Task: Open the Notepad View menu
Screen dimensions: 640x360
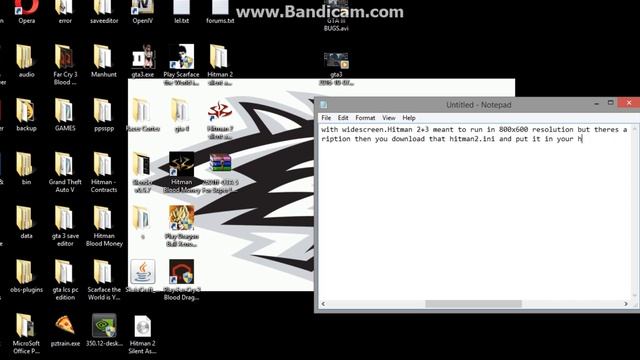Action: coord(389,118)
